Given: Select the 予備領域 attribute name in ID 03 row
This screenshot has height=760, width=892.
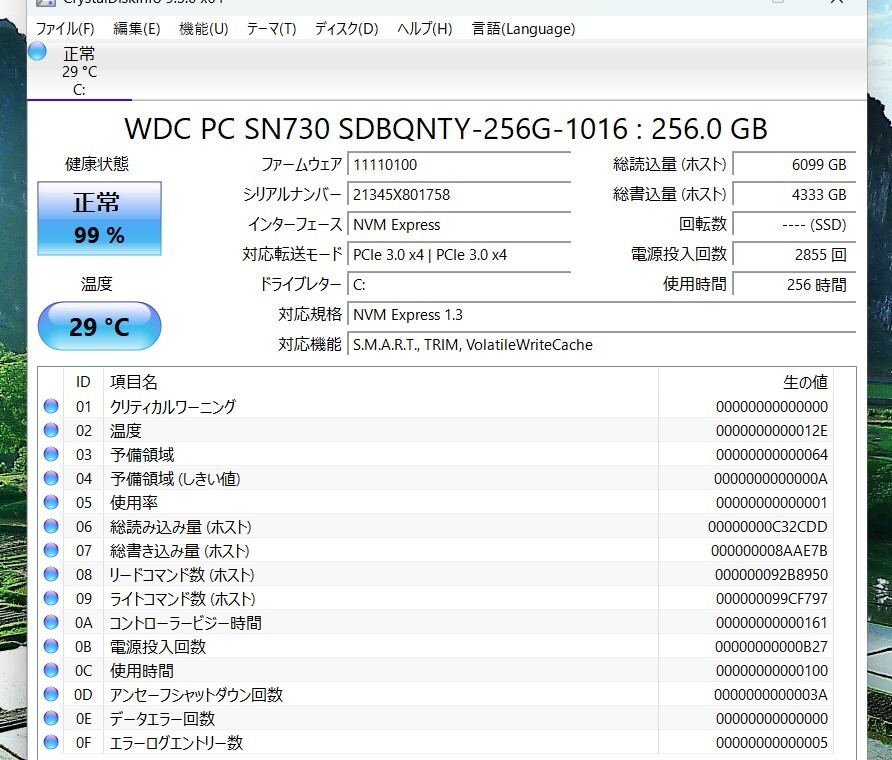Looking at the screenshot, I should (x=142, y=455).
